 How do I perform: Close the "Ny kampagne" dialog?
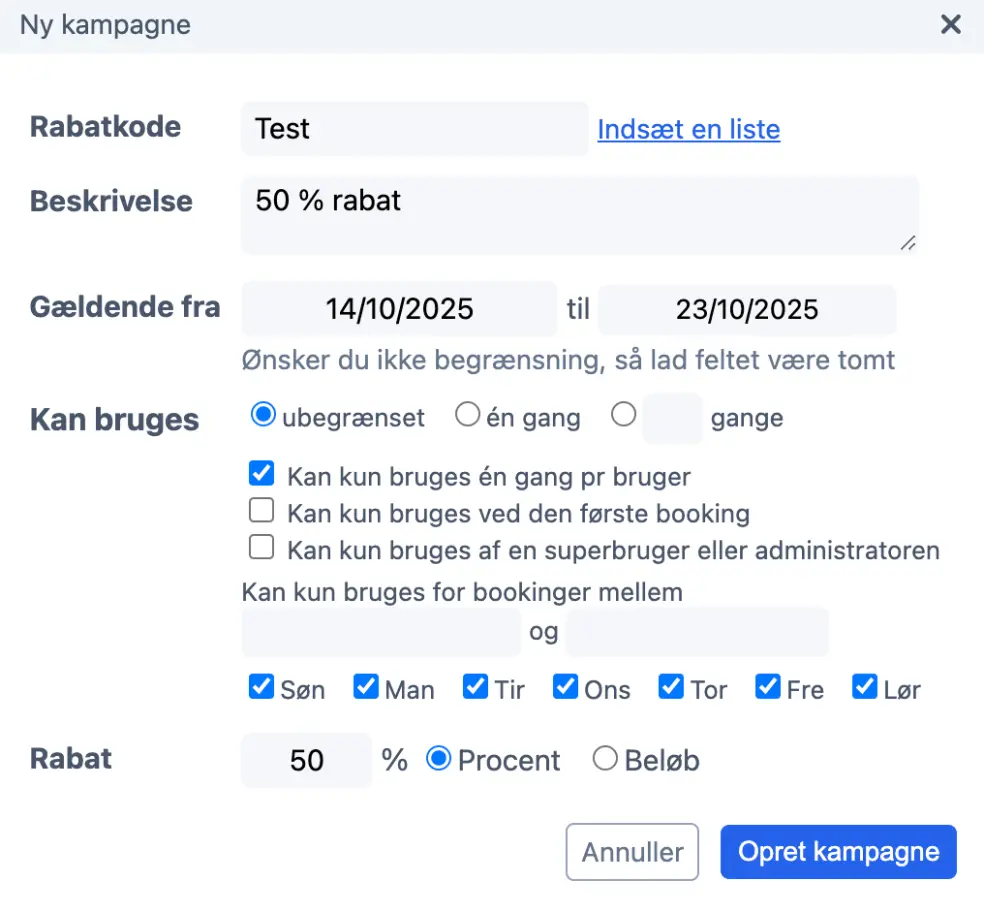pos(950,25)
